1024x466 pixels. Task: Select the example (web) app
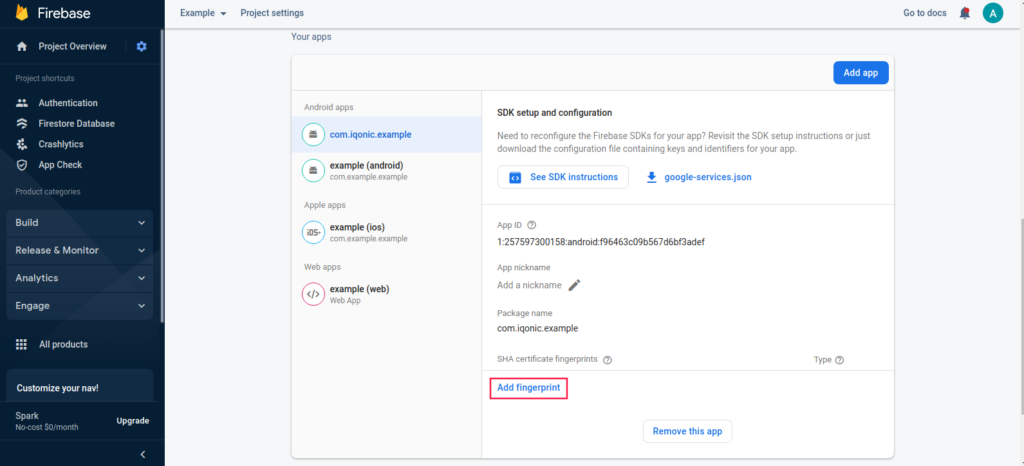coord(387,294)
